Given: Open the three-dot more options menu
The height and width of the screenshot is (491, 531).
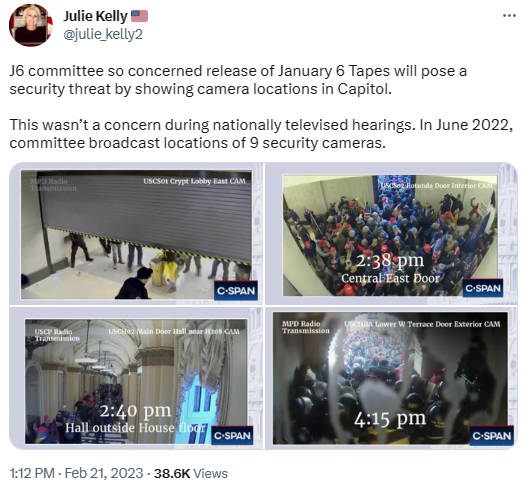Looking at the screenshot, I should click(509, 16).
